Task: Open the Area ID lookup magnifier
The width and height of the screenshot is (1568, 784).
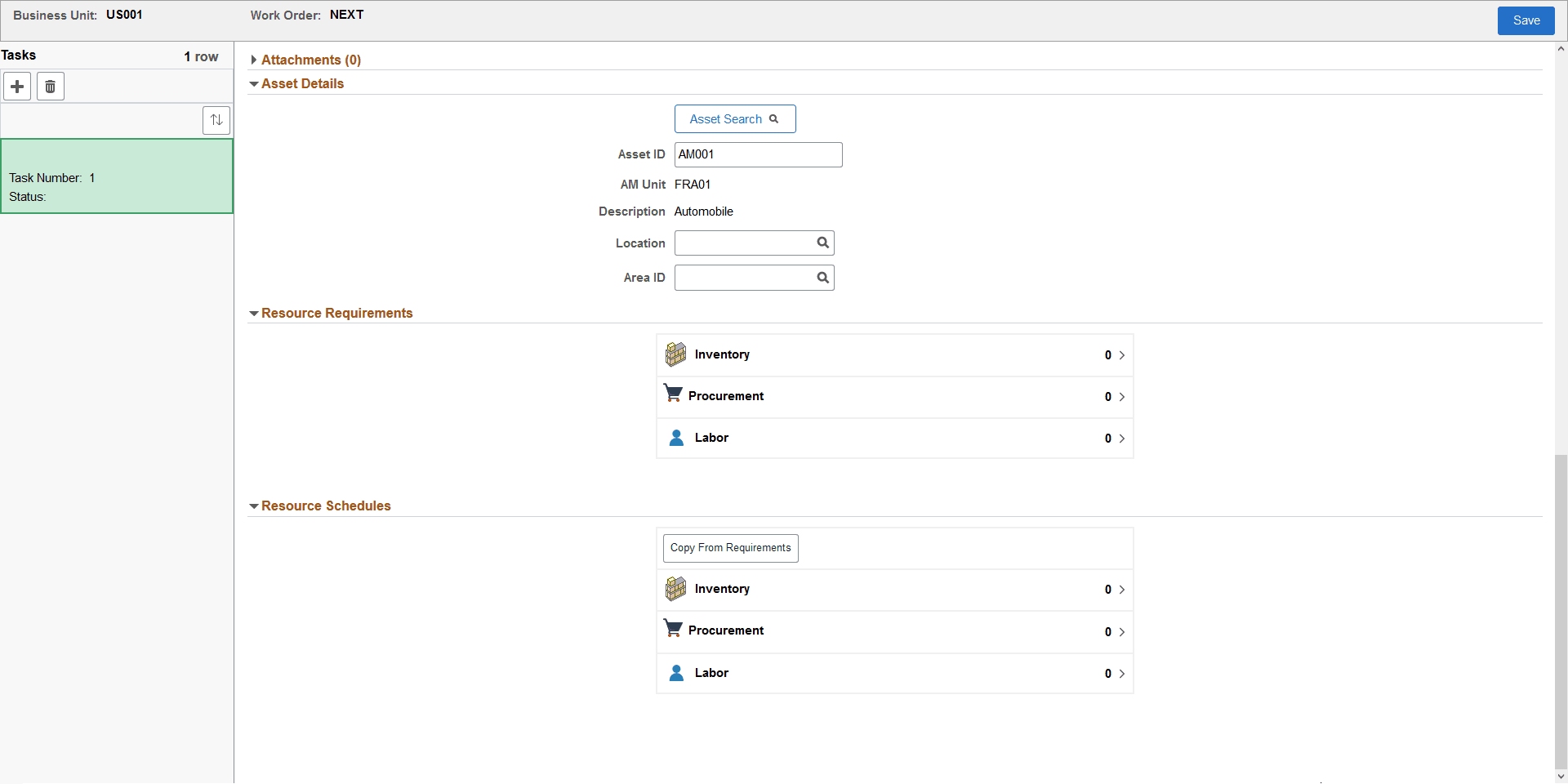Action: click(x=822, y=278)
